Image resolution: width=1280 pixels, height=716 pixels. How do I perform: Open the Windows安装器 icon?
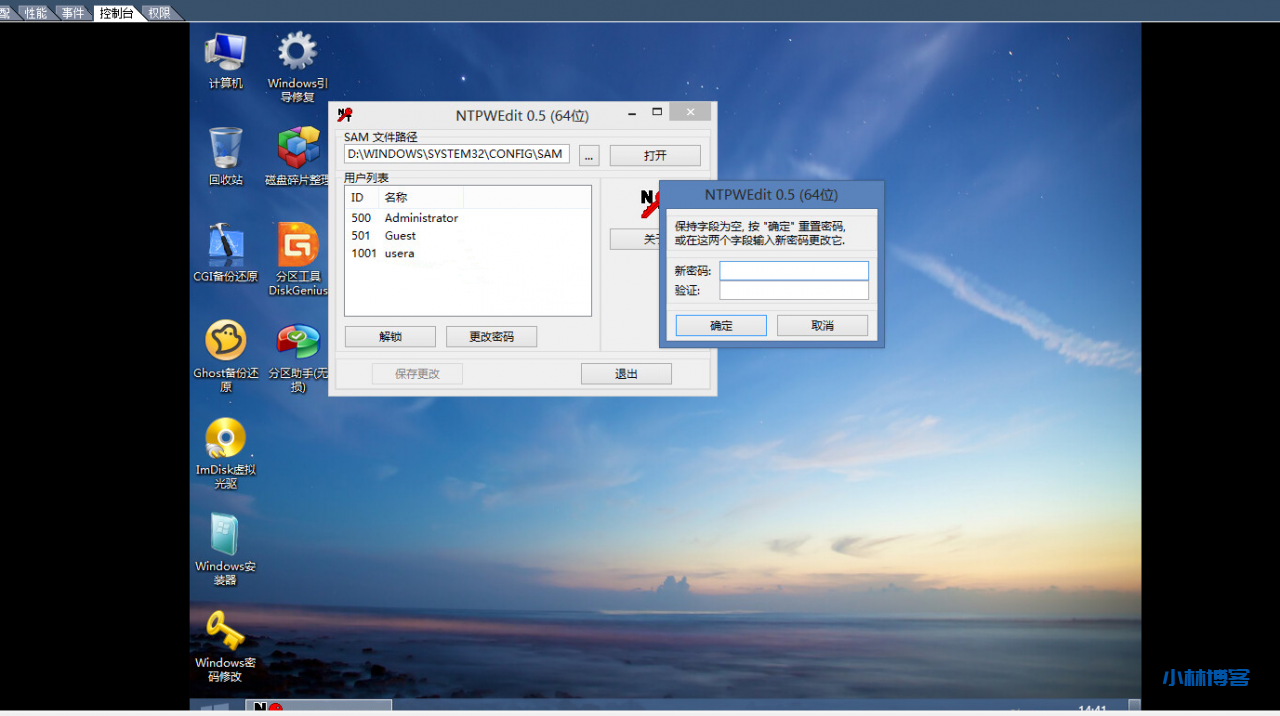[x=226, y=536]
